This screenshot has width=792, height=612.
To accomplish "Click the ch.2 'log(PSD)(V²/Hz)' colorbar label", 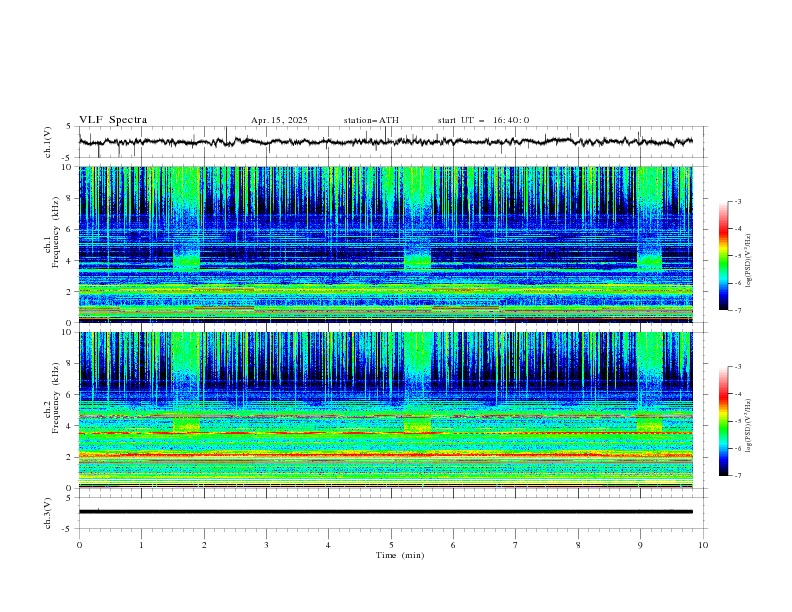I will click(x=750, y=425).
